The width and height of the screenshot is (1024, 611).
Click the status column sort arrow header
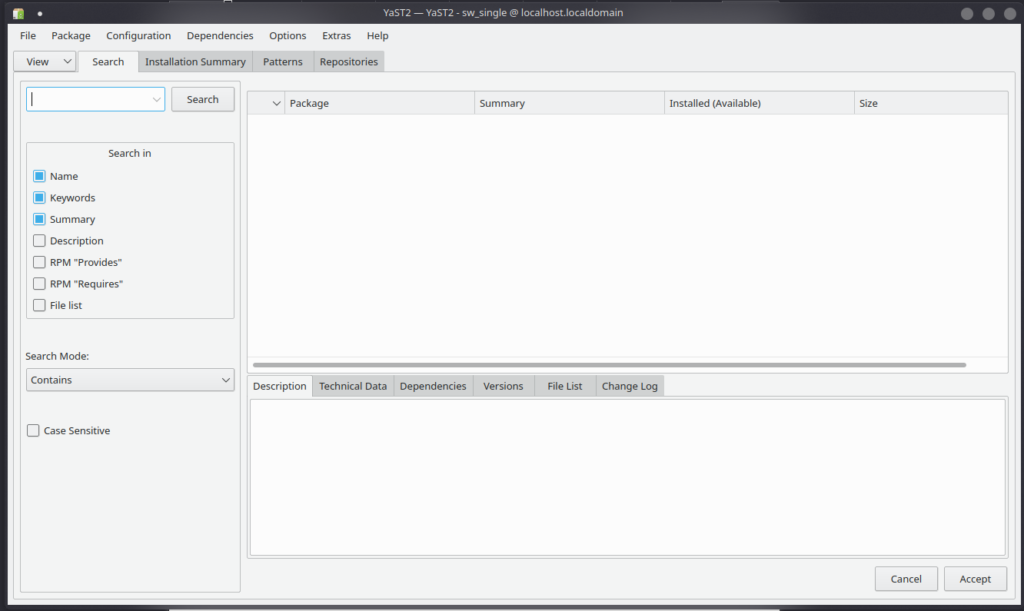point(266,103)
